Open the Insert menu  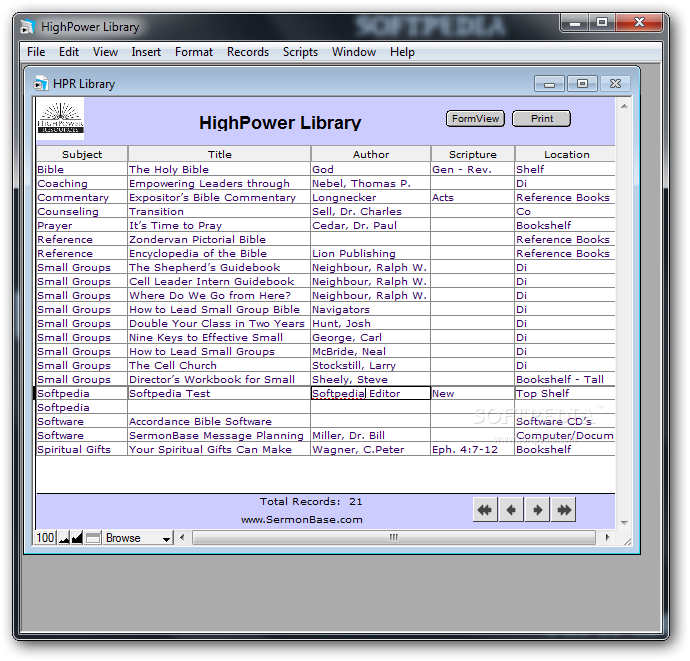point(146,52)
